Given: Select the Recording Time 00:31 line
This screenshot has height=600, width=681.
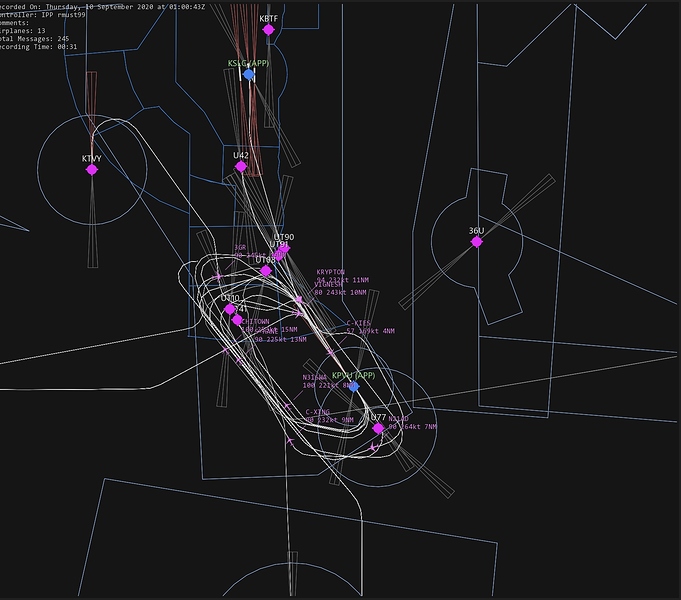Looking at the screenshot, I should pos(39,47).
